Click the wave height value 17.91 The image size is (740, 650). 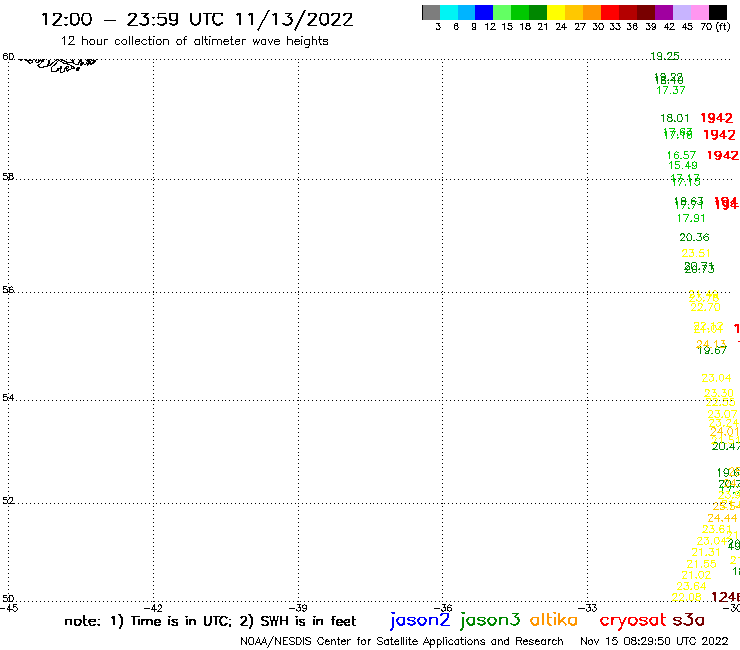coord(691,218)
